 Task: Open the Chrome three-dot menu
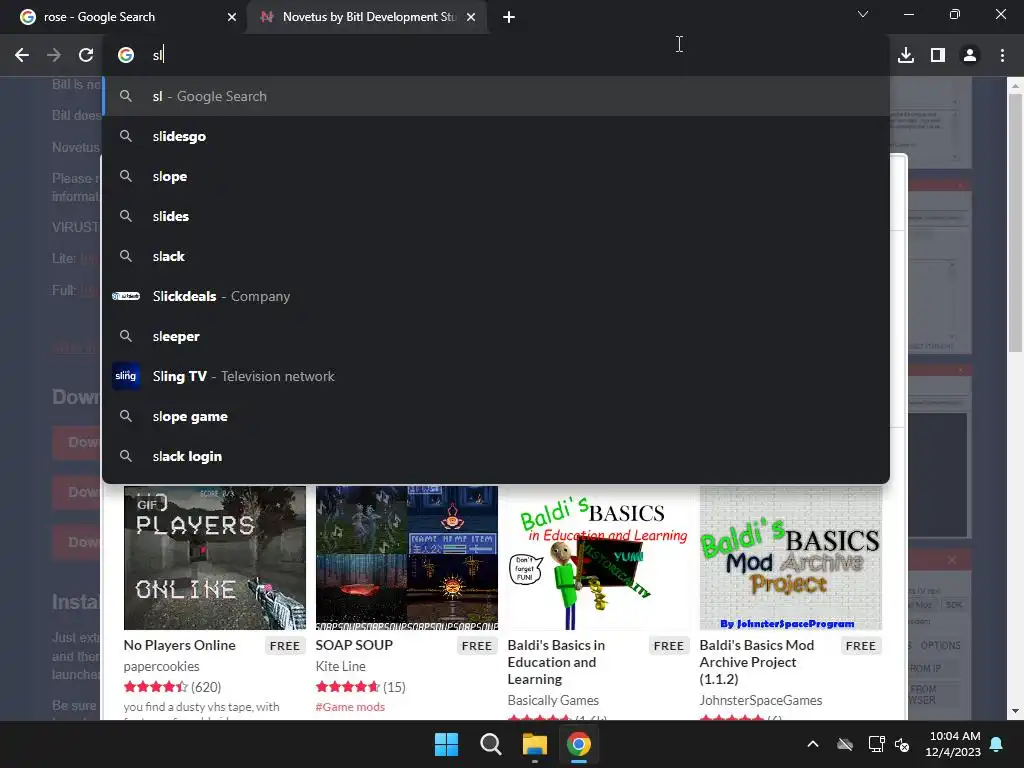click(1002, 55)
